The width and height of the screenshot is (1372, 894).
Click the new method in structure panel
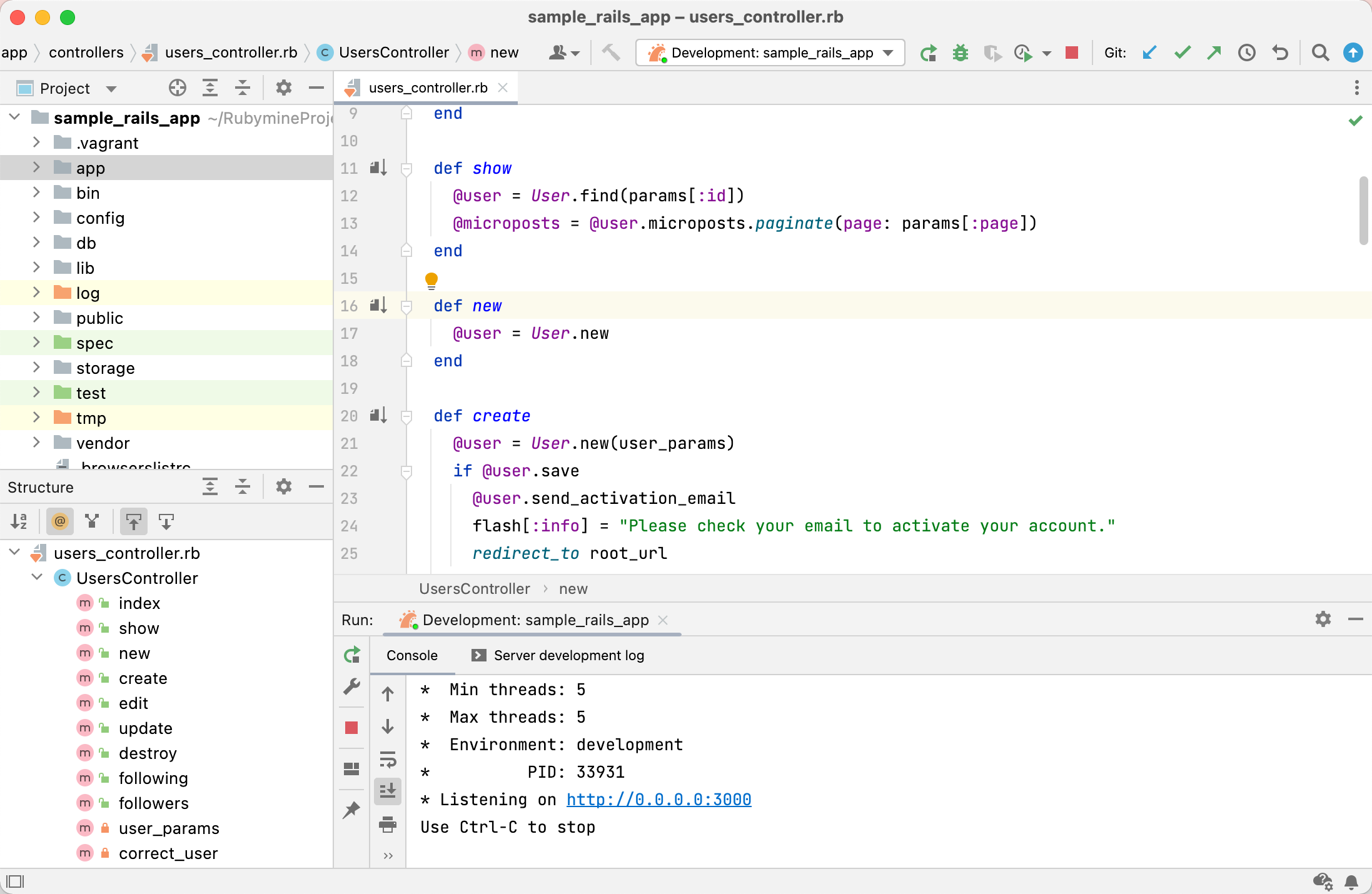click(133, 653)
